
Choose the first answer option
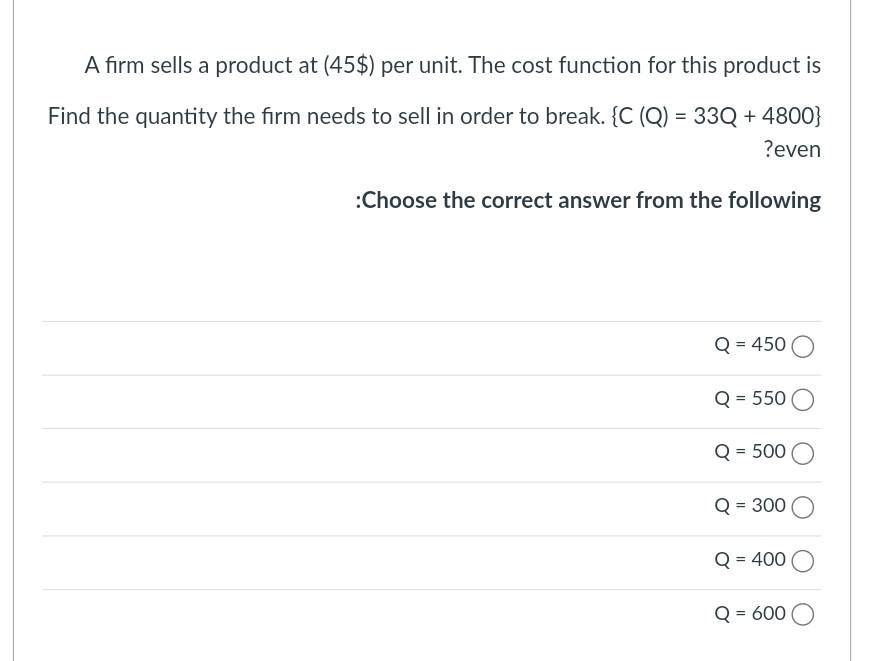[x=802, y=346]
